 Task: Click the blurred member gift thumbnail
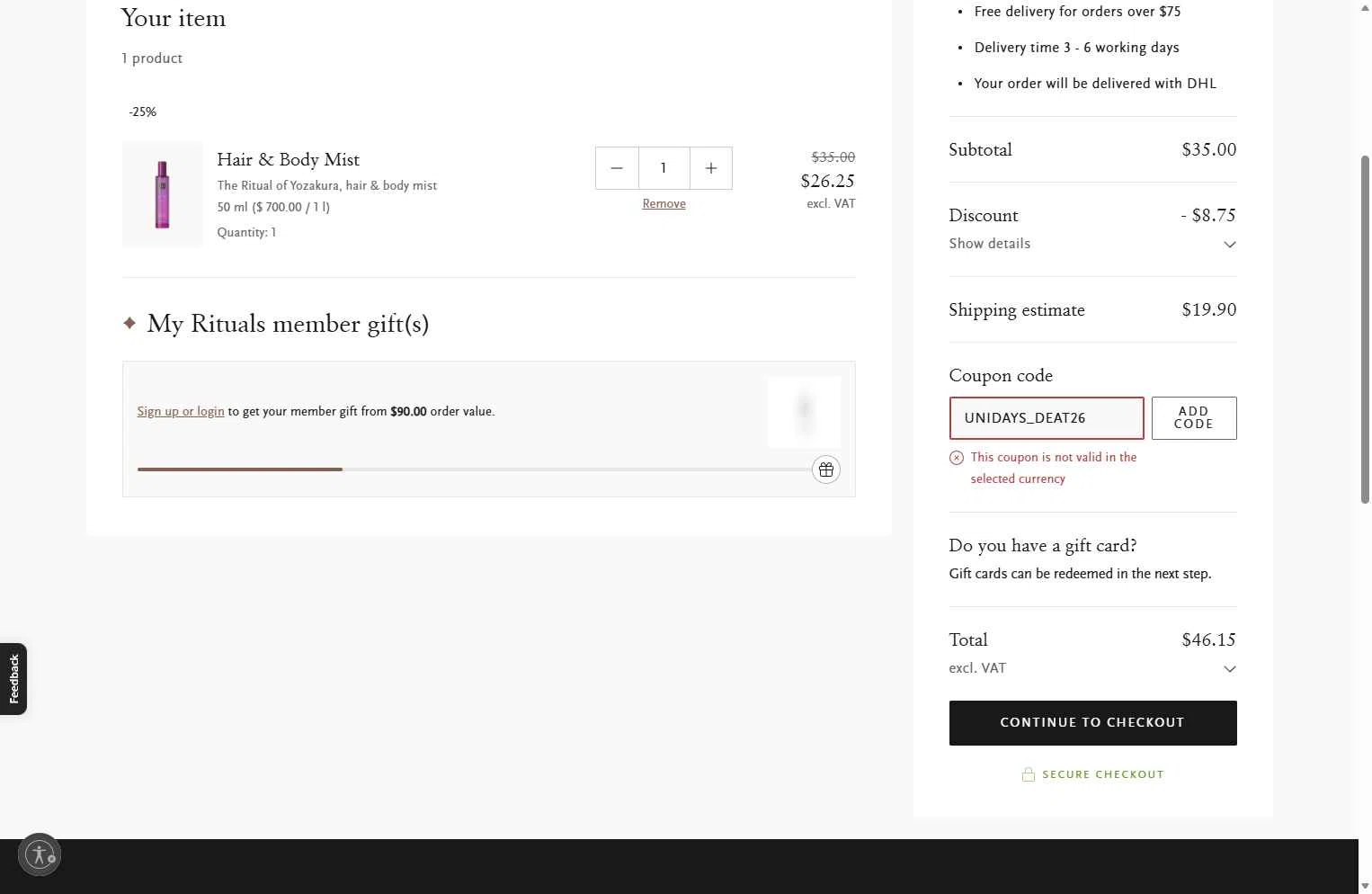coord(804,412)
